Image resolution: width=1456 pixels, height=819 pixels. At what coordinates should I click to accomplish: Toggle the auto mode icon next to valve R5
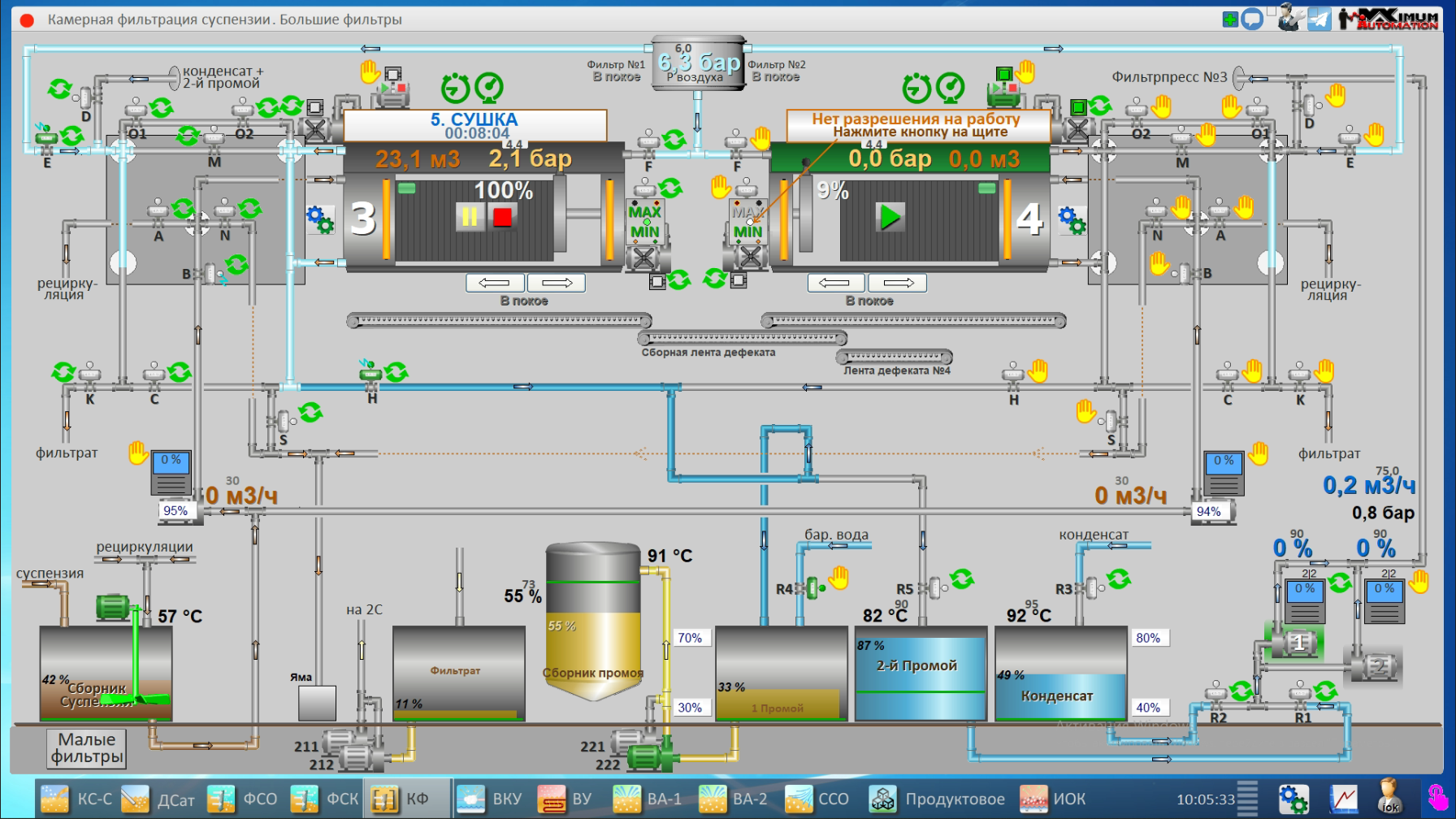tap(962, 578)
